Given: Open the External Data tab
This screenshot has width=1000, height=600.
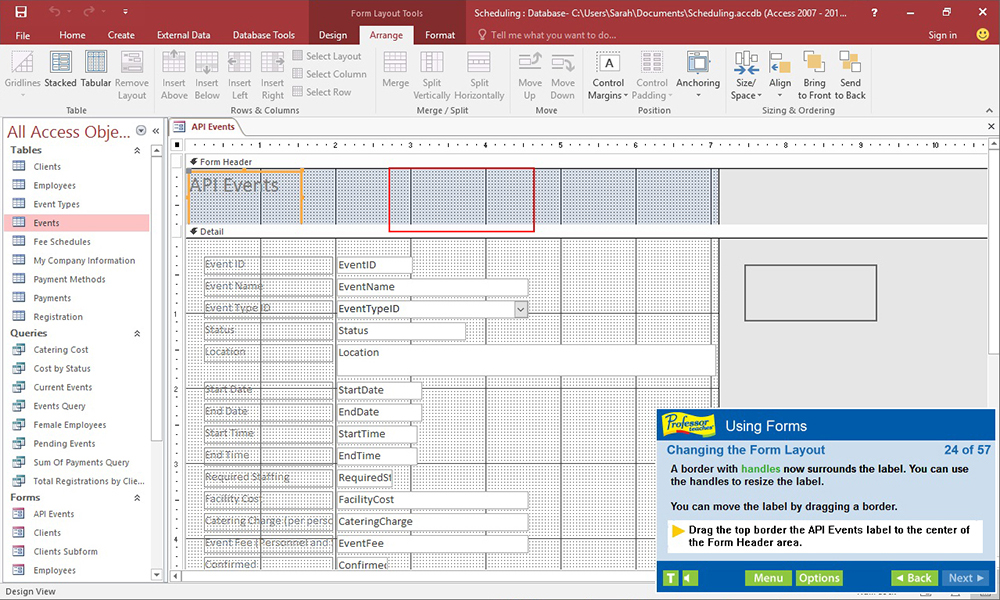Looking at the screenshot, I should point(184,35).
